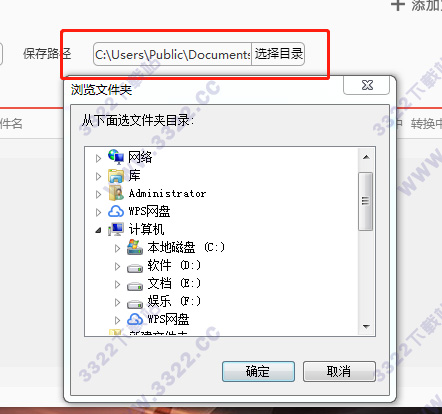Viewport: 442px width, 414px height.
Task: Open the 选择目录 directory chooser
Action: (x=278, y=54)
